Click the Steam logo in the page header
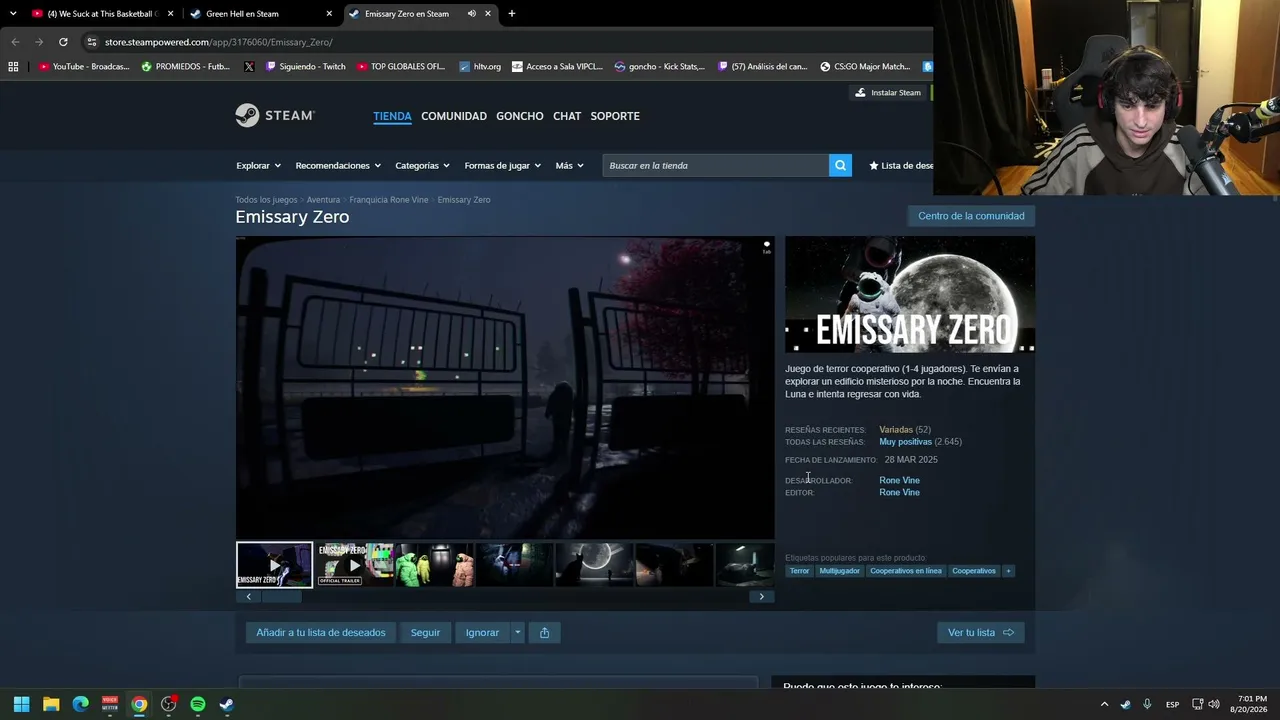Viewport: 1280px width, 720px height. [275, 116]
